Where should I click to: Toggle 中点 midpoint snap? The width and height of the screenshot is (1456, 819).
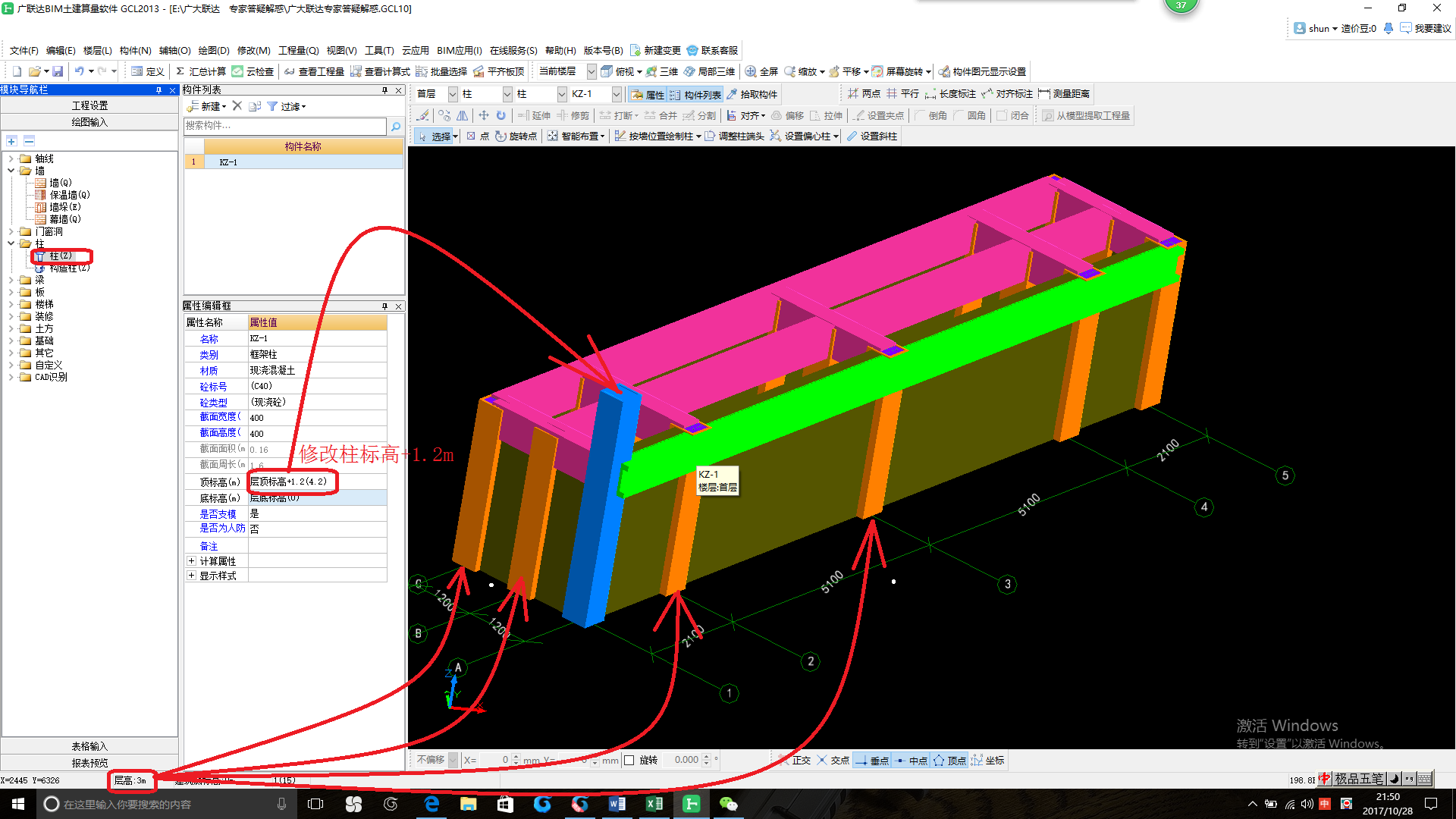click(x=911, y=760)
